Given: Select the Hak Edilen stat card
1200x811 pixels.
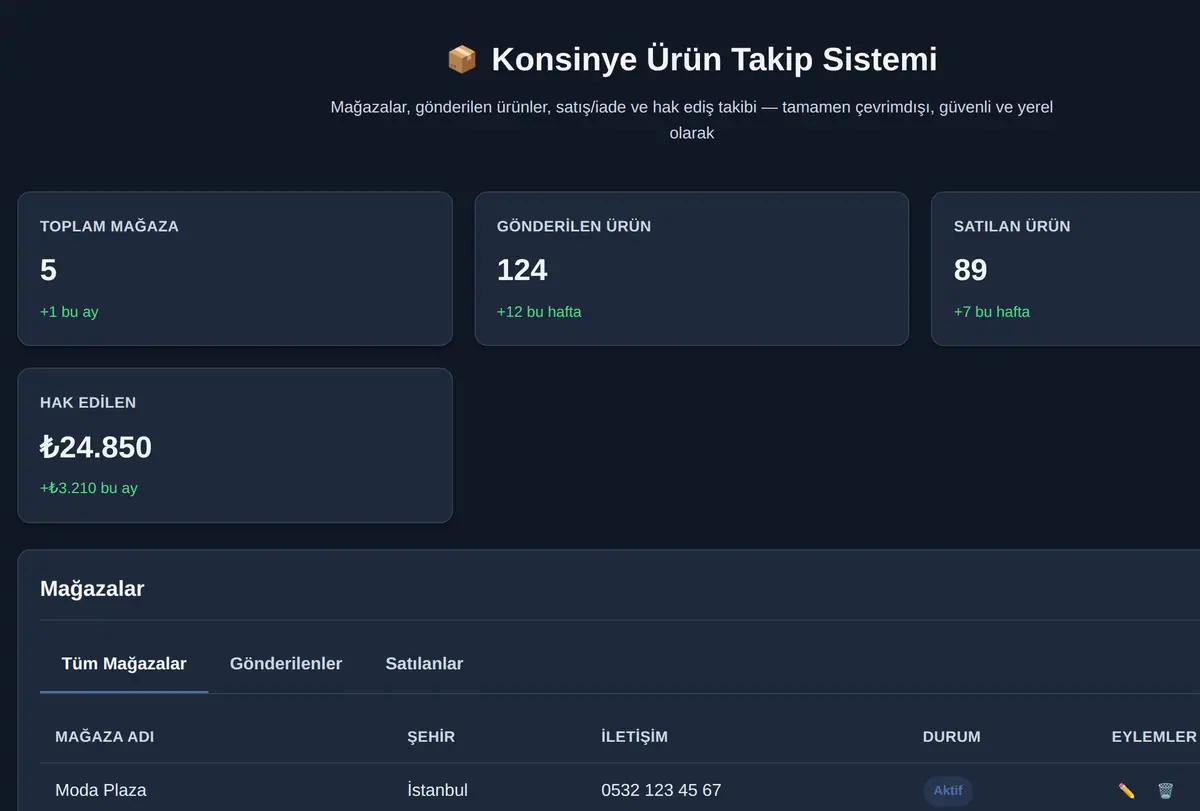Looking at the screenshot, I should pyautogui.click(x=235, y=446).
